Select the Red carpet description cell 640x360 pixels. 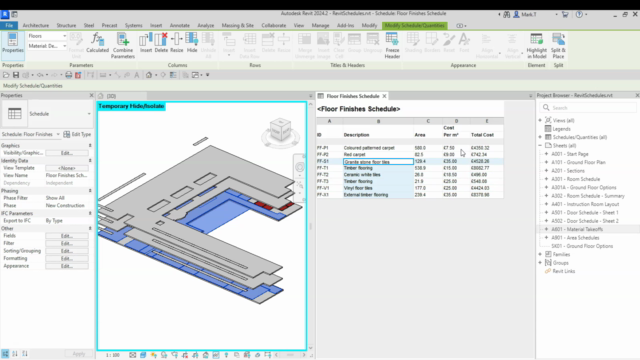coord(378,155)
